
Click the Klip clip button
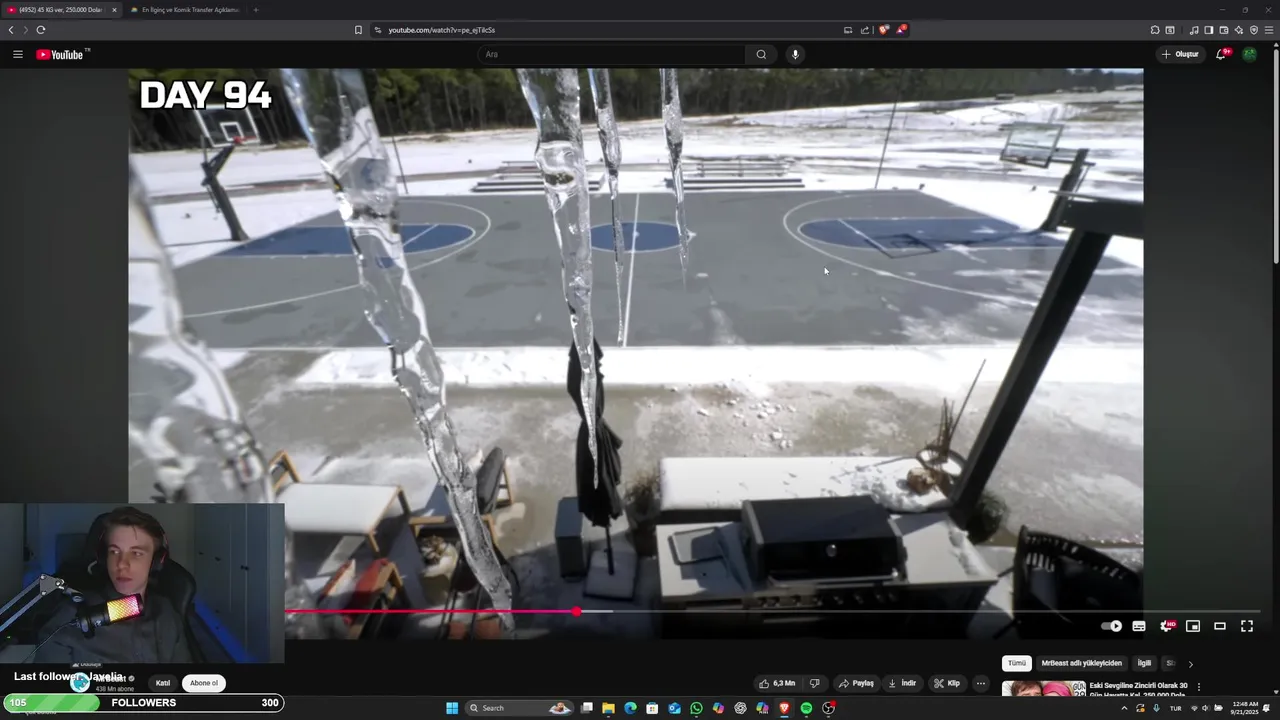[x=947, y=683]
